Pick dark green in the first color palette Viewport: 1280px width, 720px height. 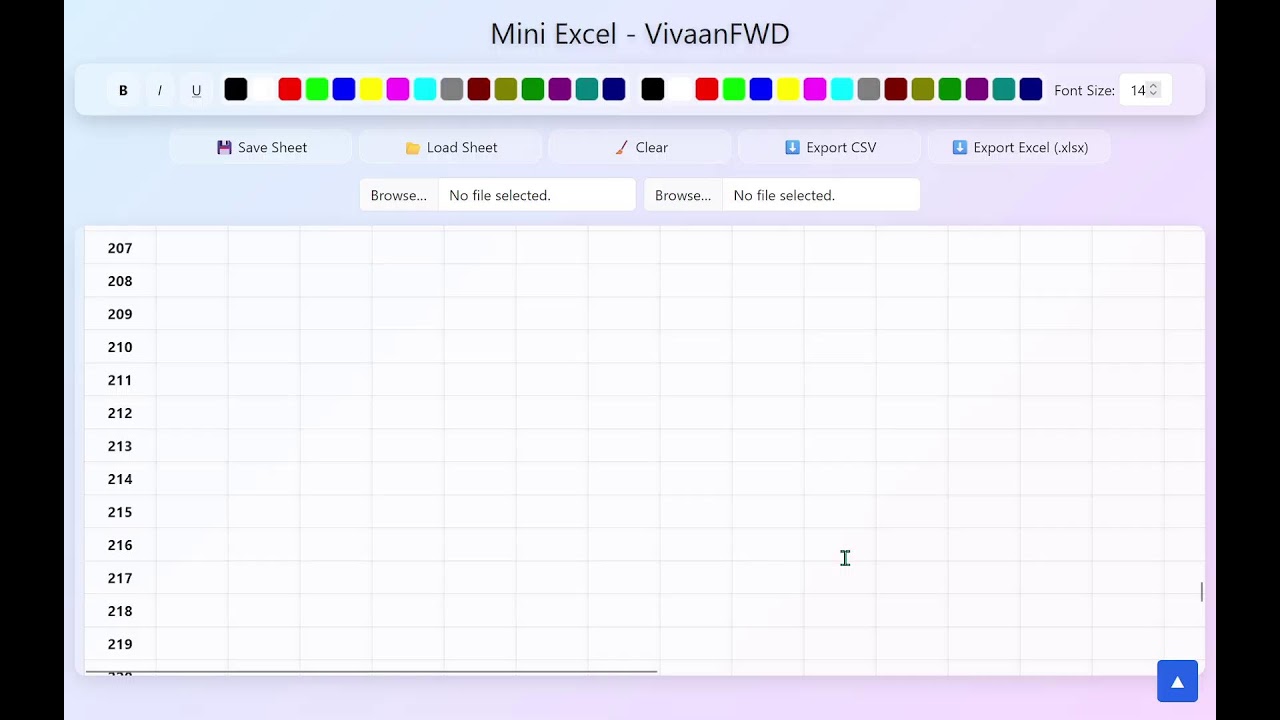[533, 90]
